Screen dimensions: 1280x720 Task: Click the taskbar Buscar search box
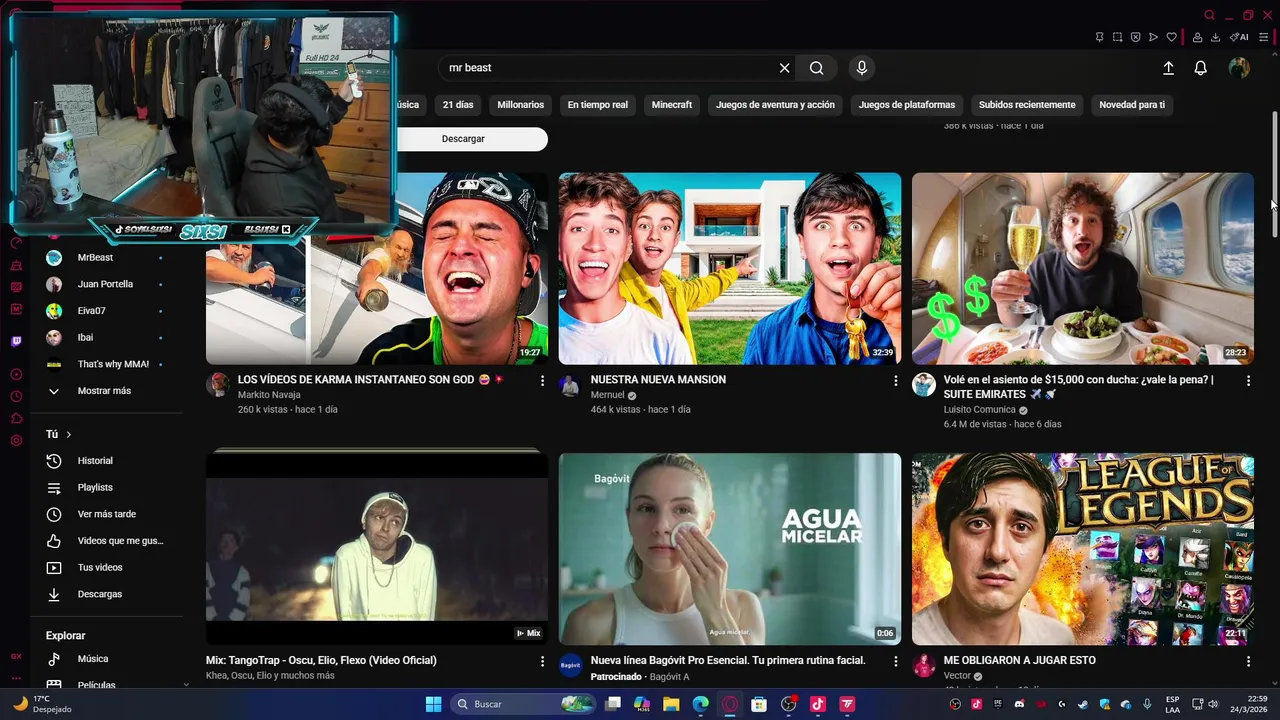tap(522, 704)
